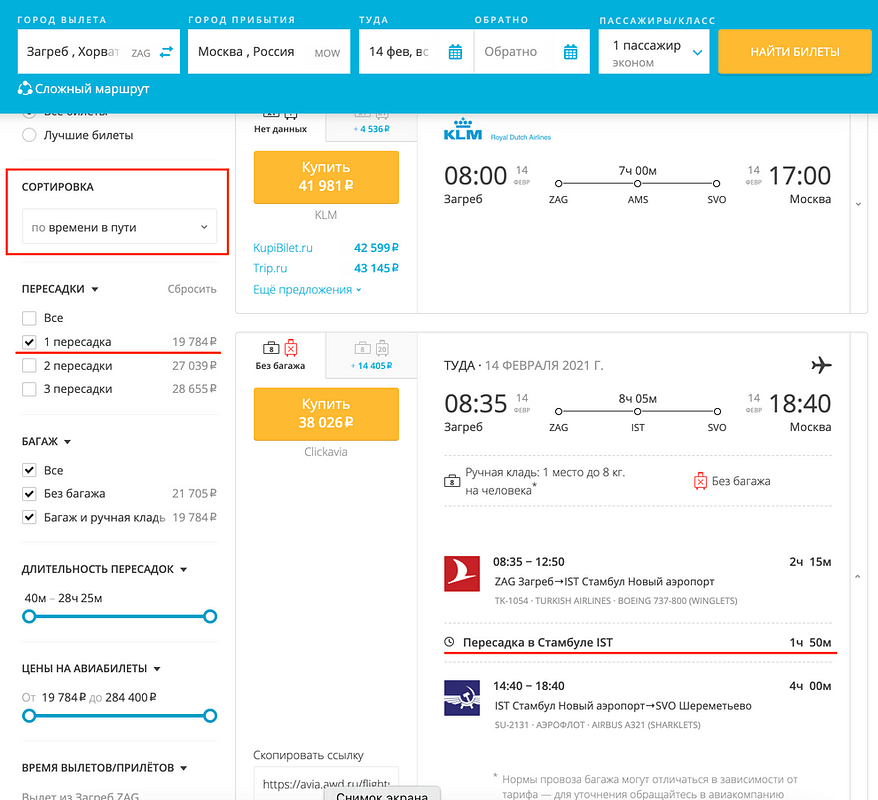Check the 2 пересадки checkbox
This screenshot has width=878, height=800.
pos(30,366)
